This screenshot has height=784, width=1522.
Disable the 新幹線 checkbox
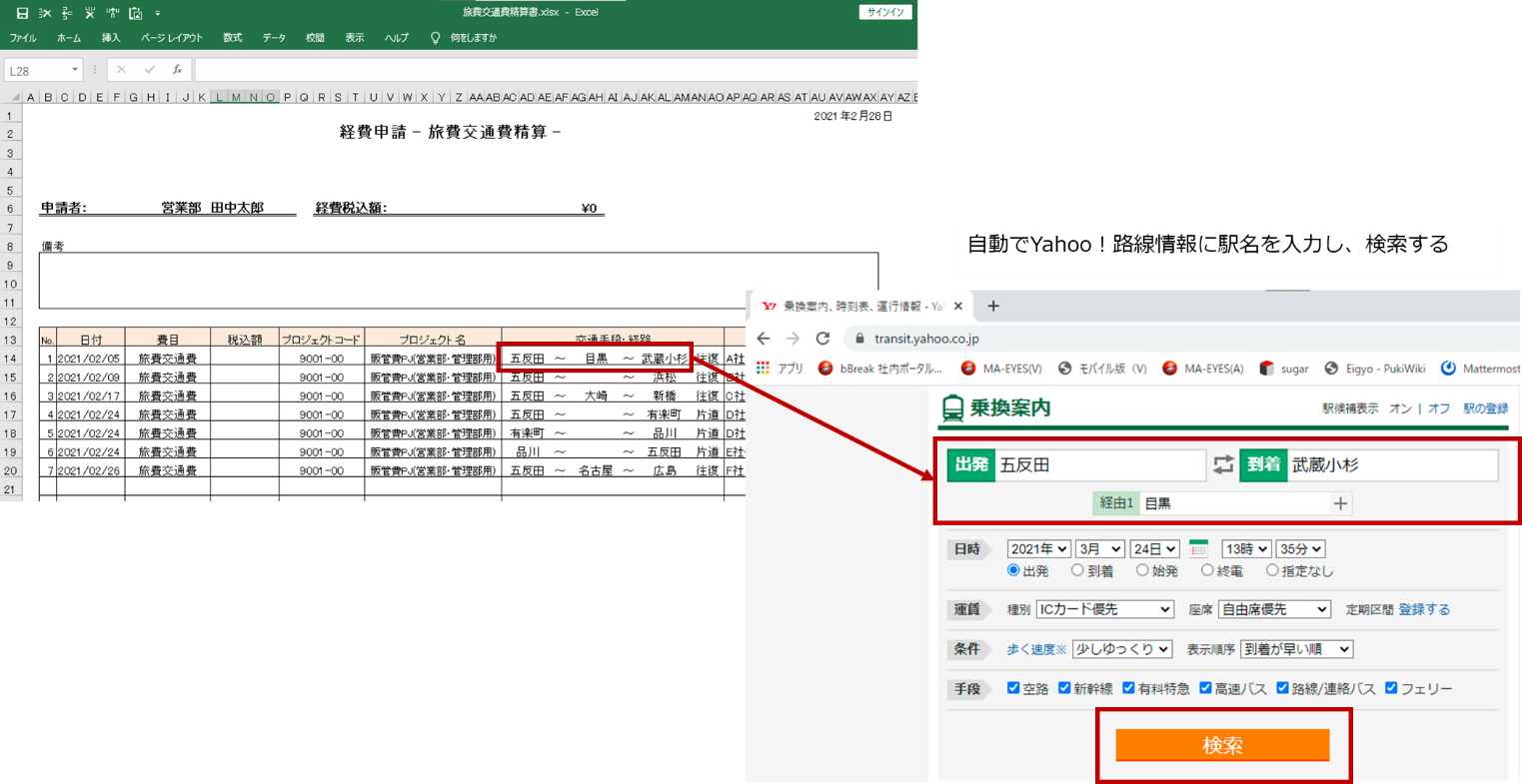[x=1063, y=687]
